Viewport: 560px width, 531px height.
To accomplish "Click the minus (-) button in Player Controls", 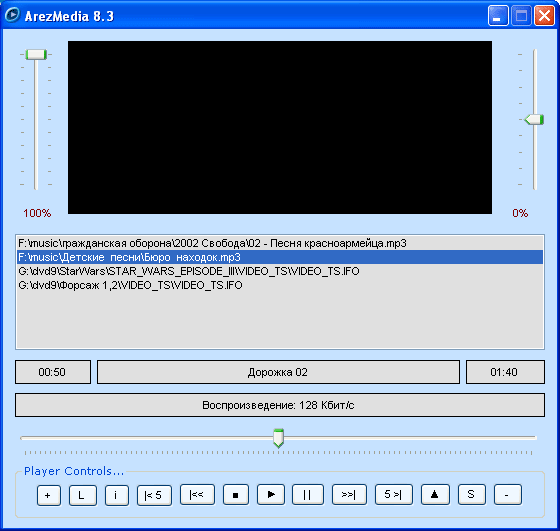I will (508, 495).
